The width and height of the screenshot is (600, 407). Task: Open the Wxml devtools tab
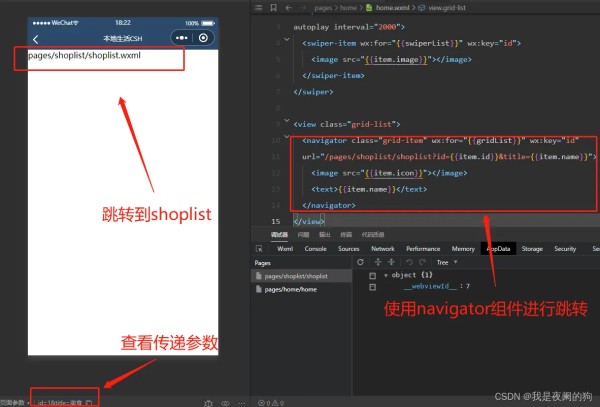285,249
